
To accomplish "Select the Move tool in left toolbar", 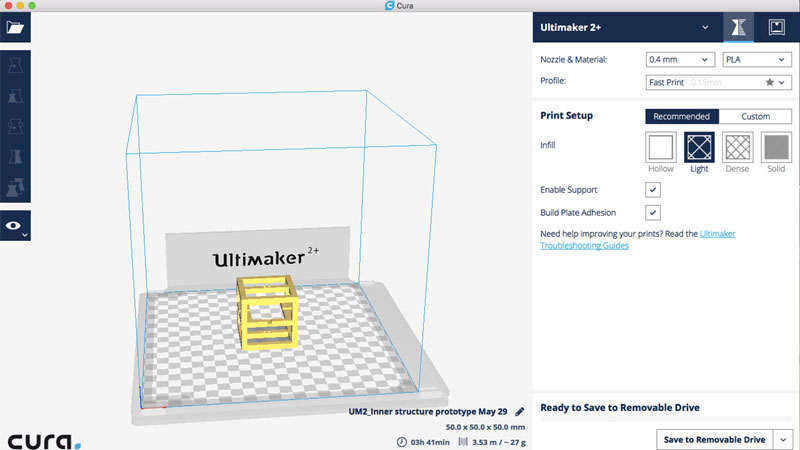I will click(15, 65).
